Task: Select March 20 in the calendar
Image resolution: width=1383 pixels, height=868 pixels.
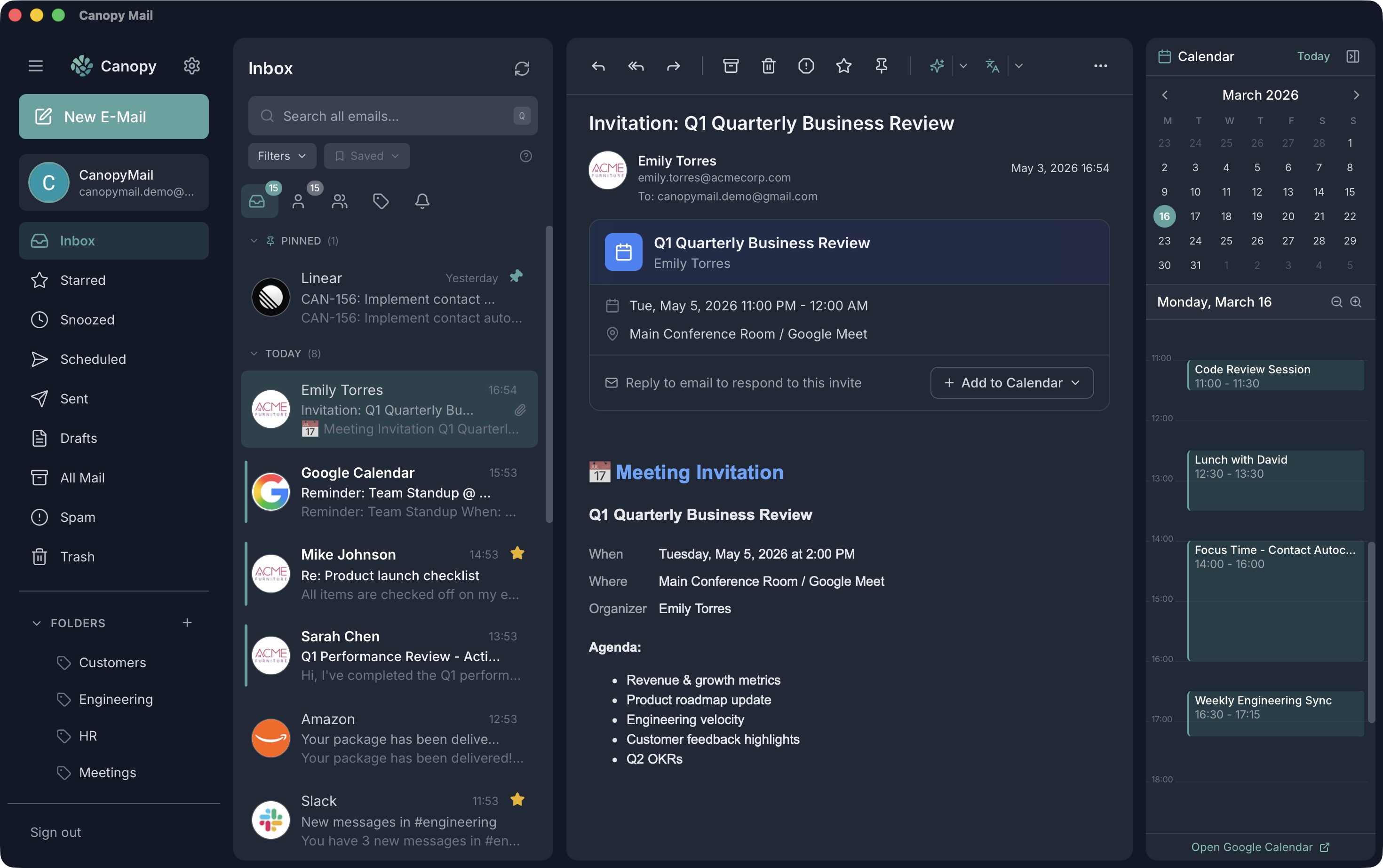Action: pos(1288,216)
